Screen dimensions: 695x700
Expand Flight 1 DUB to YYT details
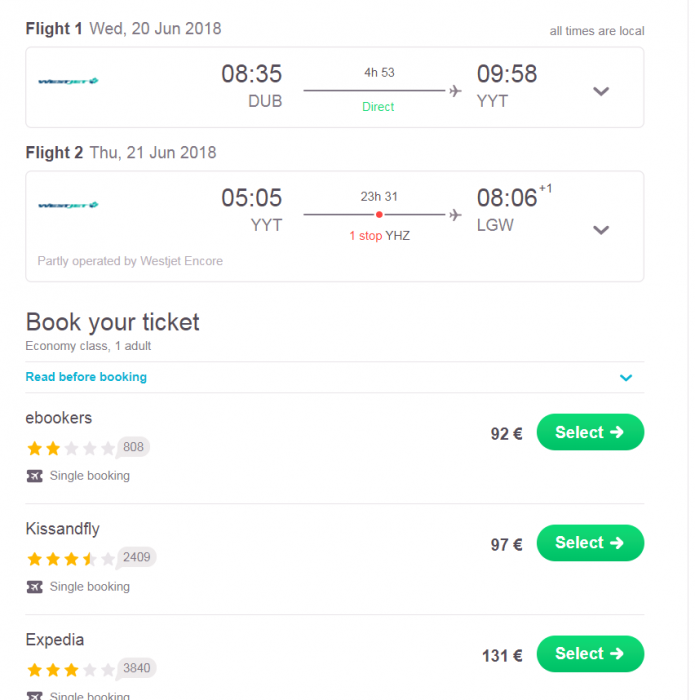(x=601, y=91)
